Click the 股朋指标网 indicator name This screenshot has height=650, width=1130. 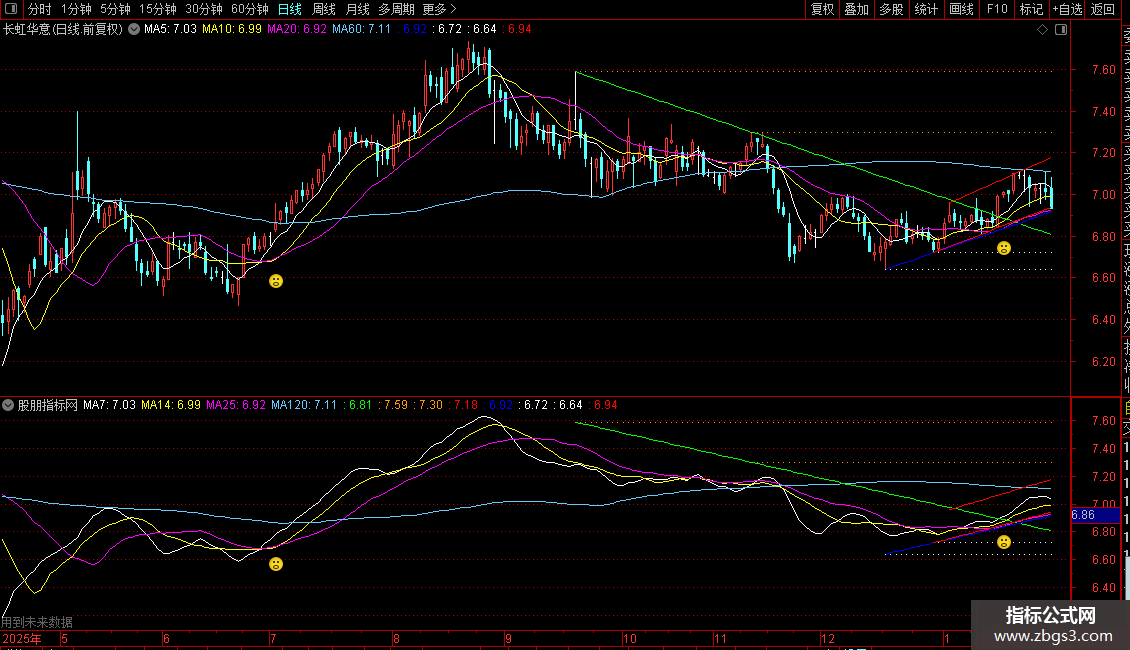click(x=48, y=405)
